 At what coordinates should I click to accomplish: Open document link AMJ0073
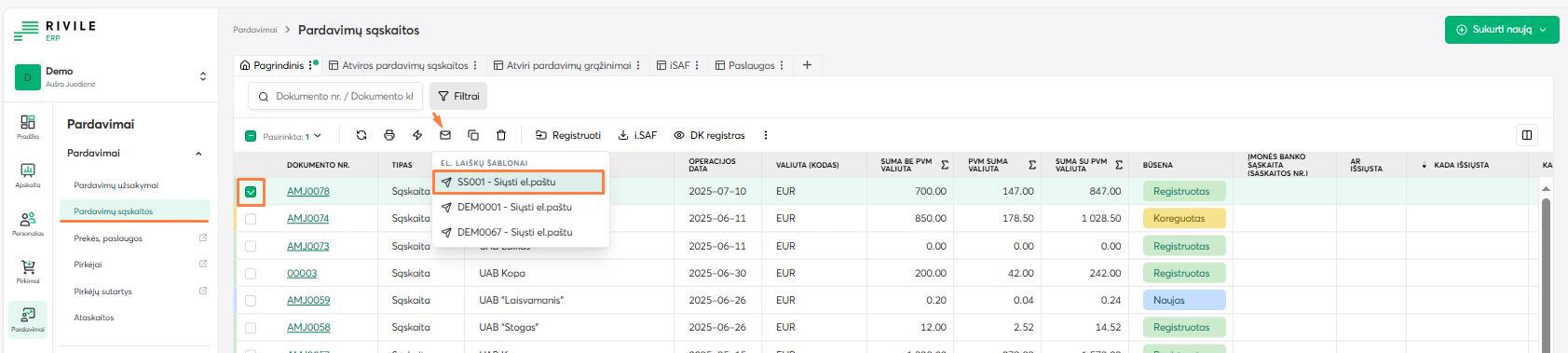pyautogui.click(x=307, y=246)
